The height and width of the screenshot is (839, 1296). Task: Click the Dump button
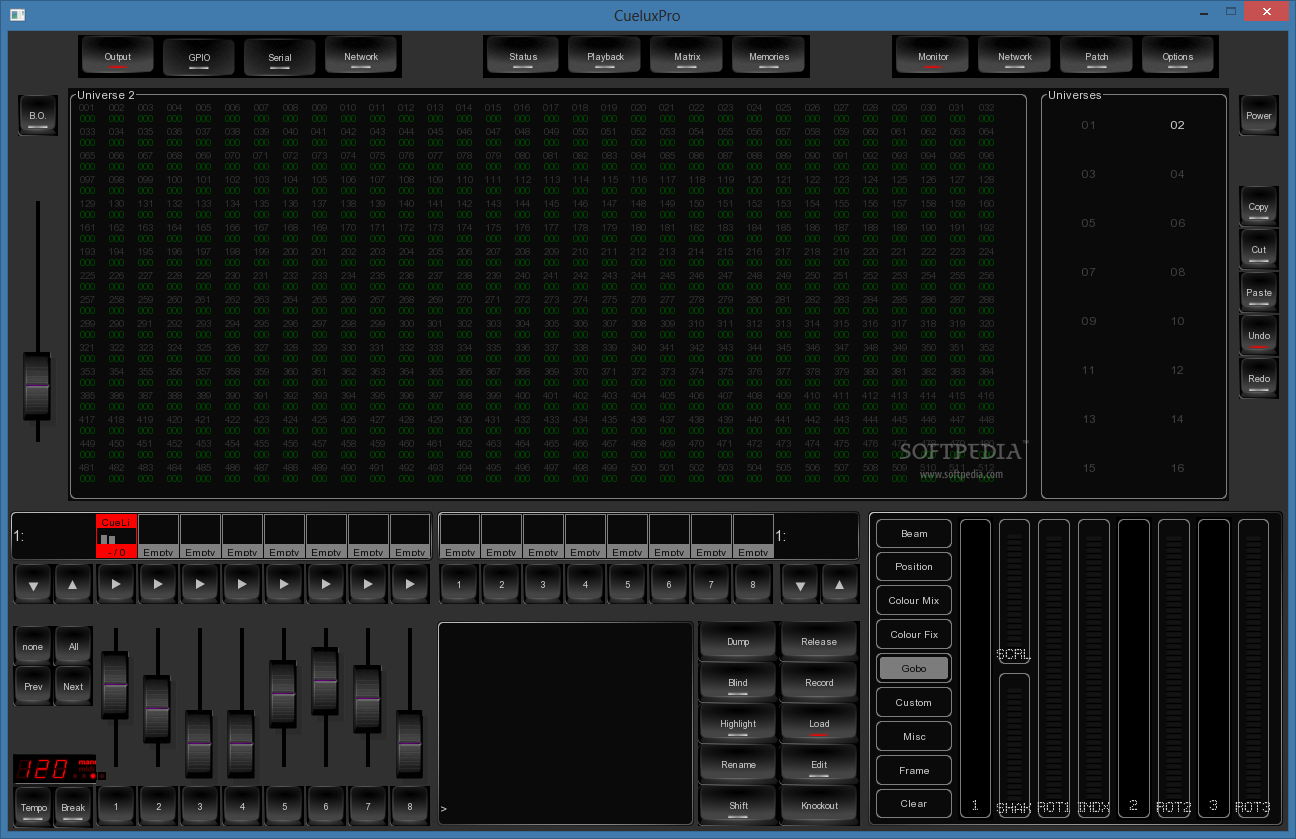(x=738, y=641)
